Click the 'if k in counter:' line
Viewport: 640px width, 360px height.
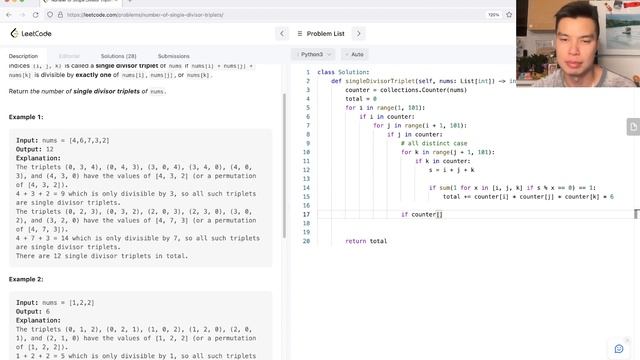coord(442,161)
